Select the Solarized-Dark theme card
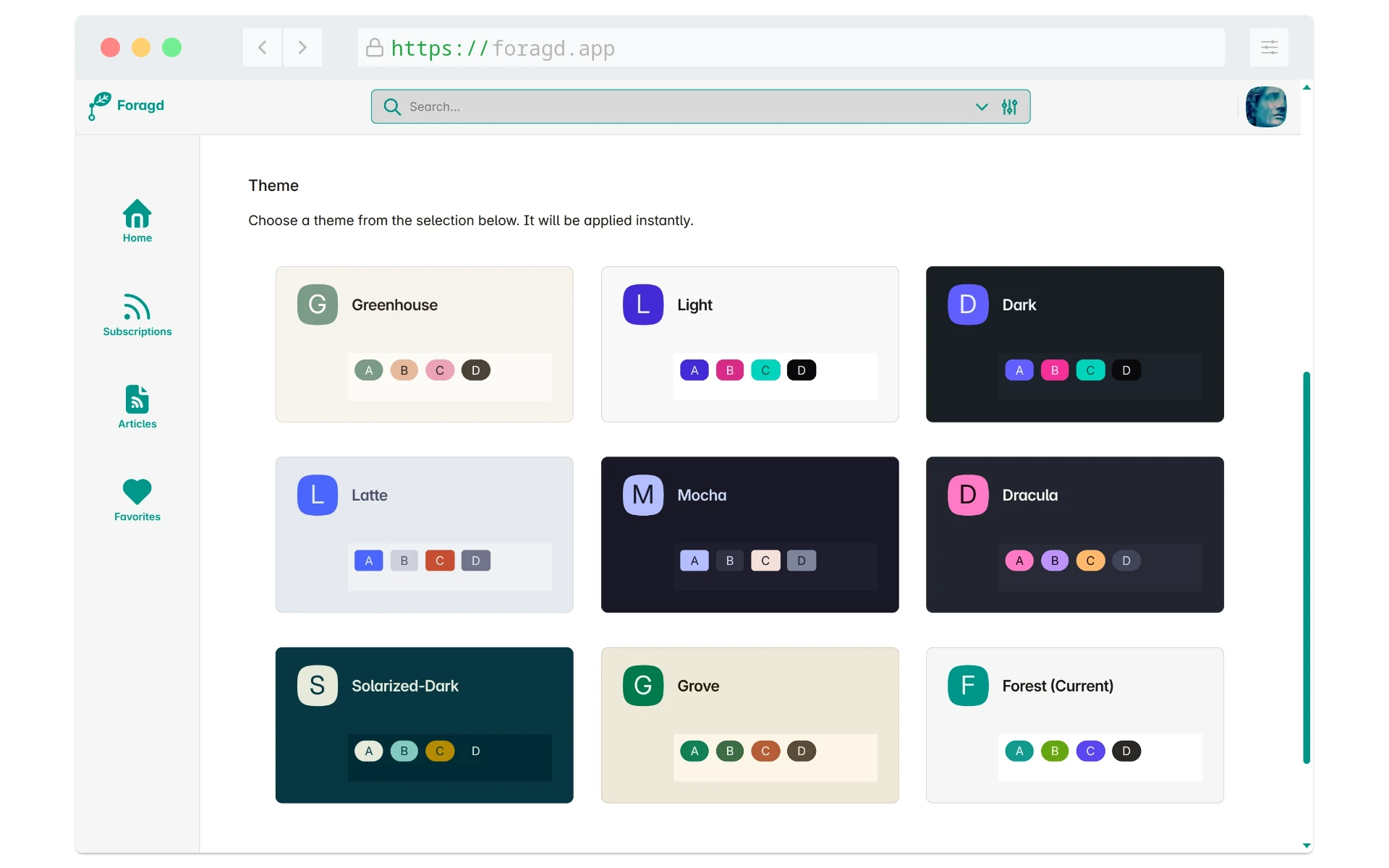 click(425, 726)
